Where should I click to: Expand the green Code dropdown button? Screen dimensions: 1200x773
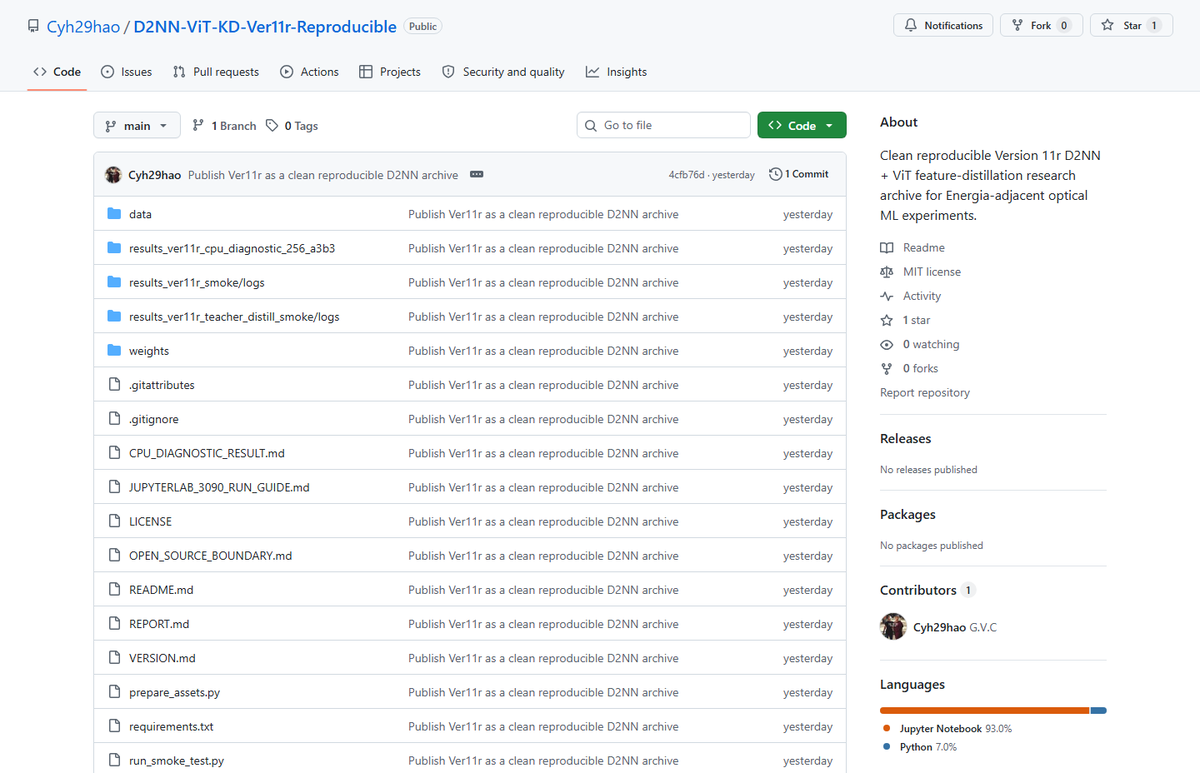(802, 126)
